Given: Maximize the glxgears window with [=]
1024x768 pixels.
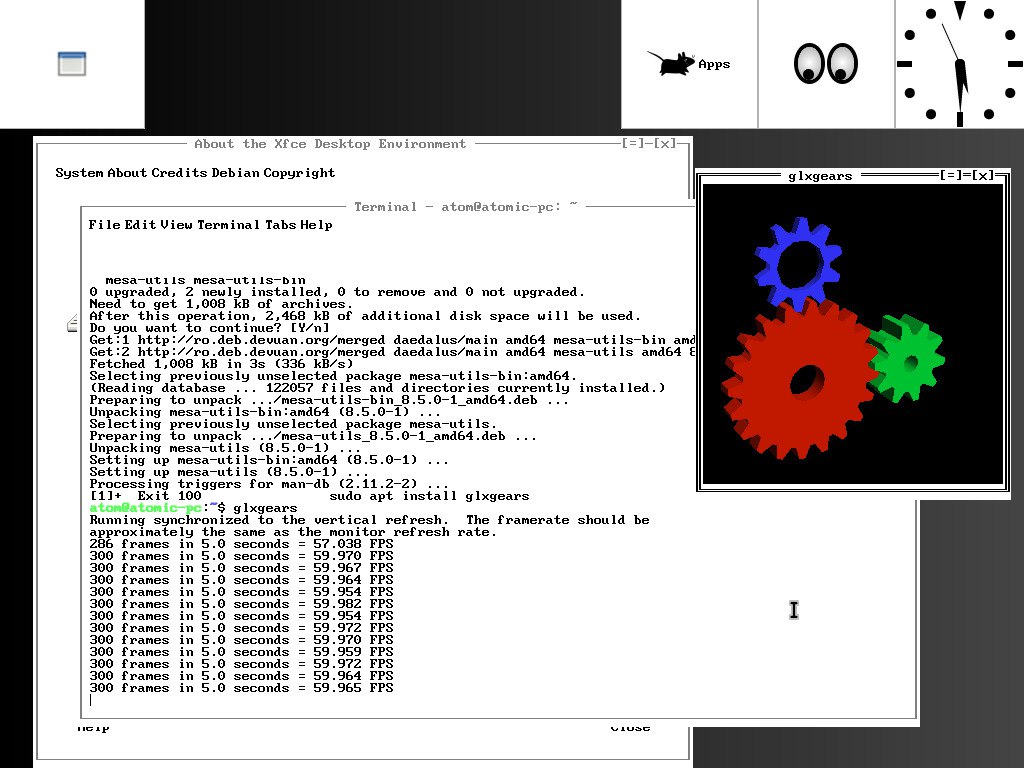Looking at the screenshot, I should (953, 176).
